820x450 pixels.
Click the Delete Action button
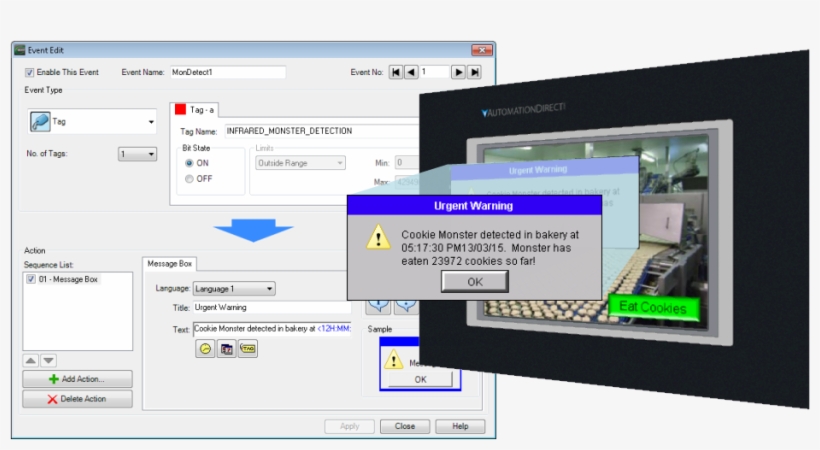(x=77, y=399)
